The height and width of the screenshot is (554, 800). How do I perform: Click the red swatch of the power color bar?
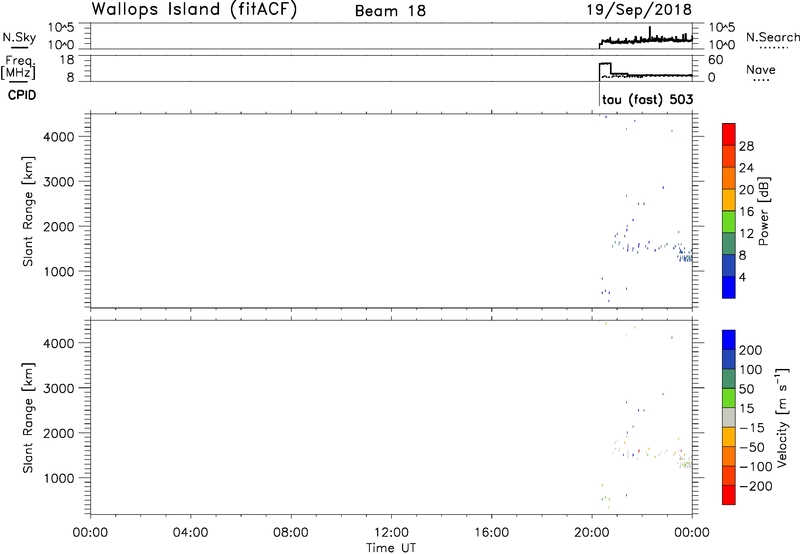[x=729, y=134]
